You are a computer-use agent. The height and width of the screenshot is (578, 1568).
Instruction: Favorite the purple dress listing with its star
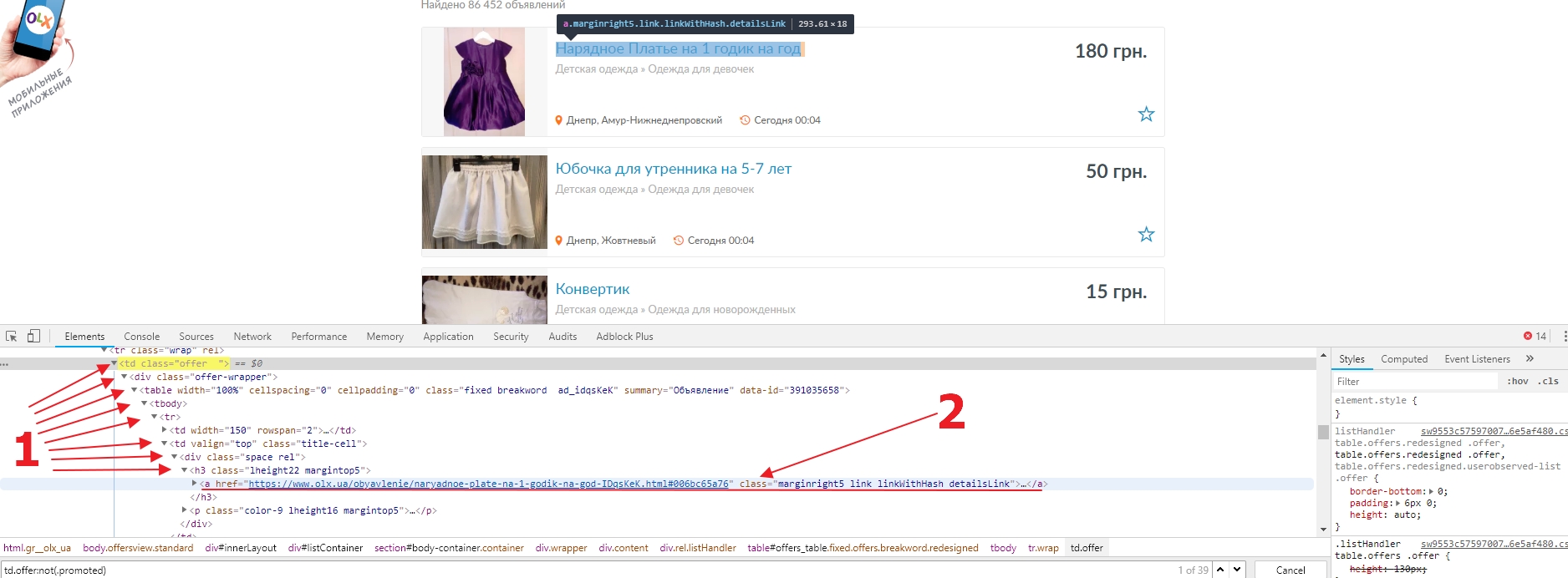coord(1146,114)
